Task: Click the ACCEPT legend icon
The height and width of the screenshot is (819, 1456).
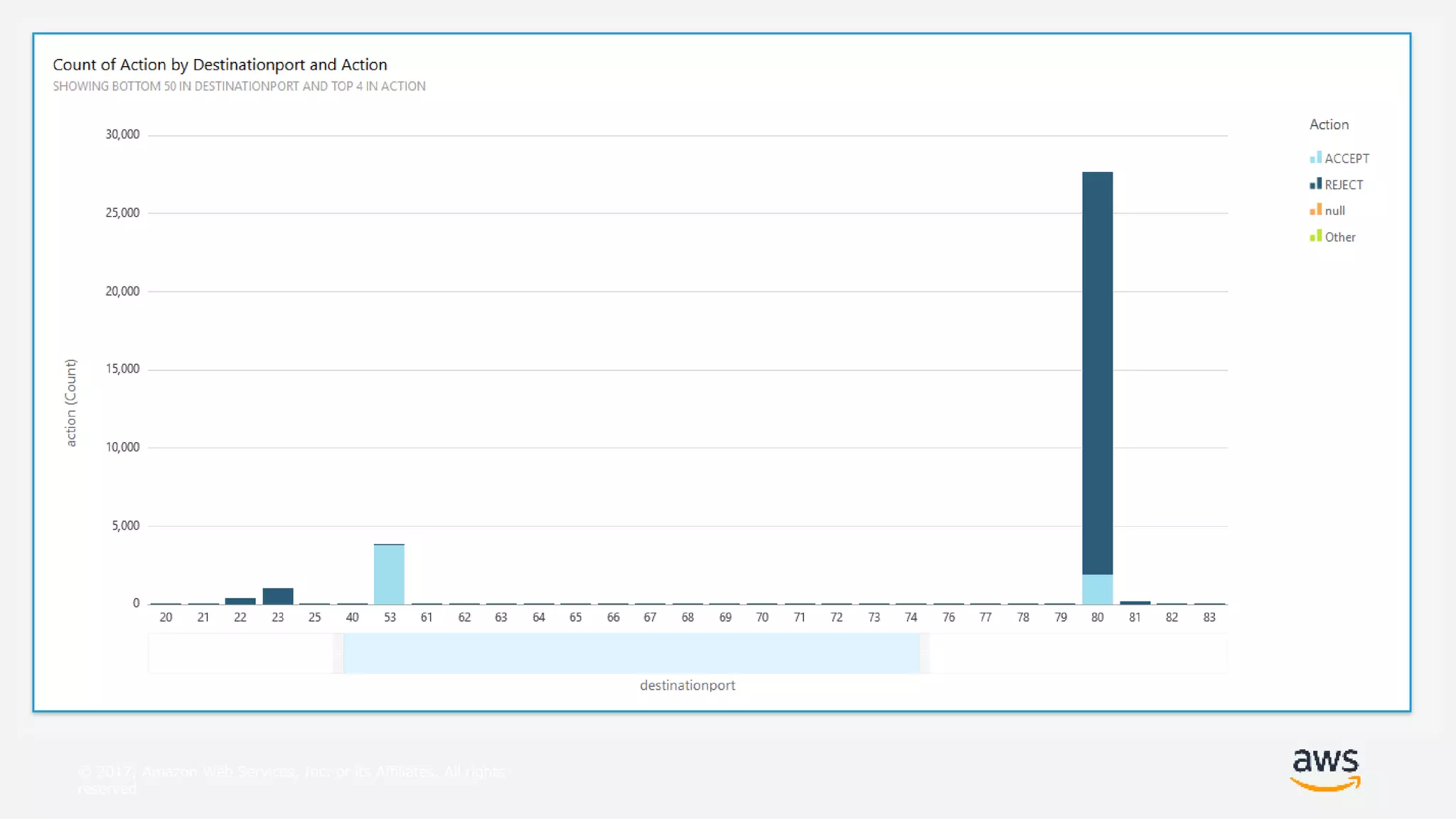Action: [x=1315, y=158]
